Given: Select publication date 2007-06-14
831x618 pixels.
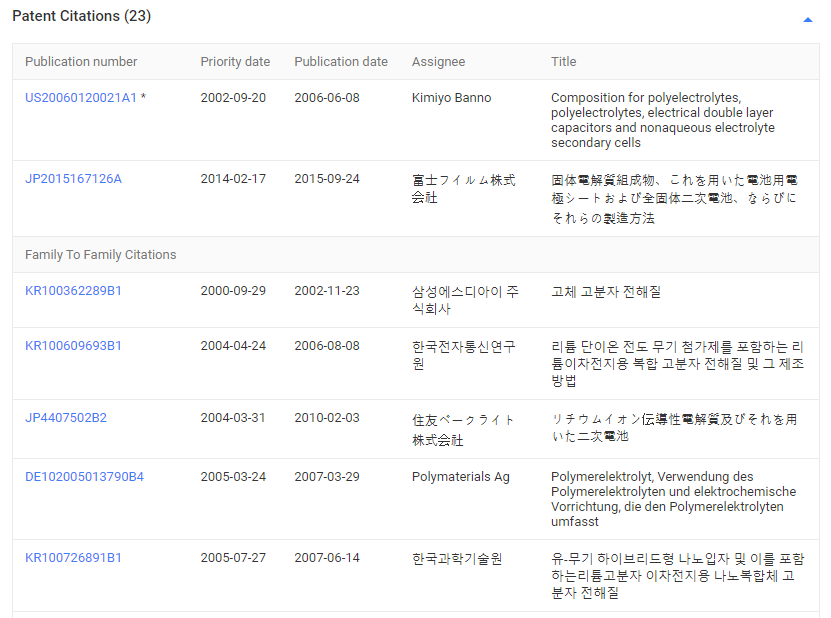Looking at the screenshot, I should coord(327,558).
